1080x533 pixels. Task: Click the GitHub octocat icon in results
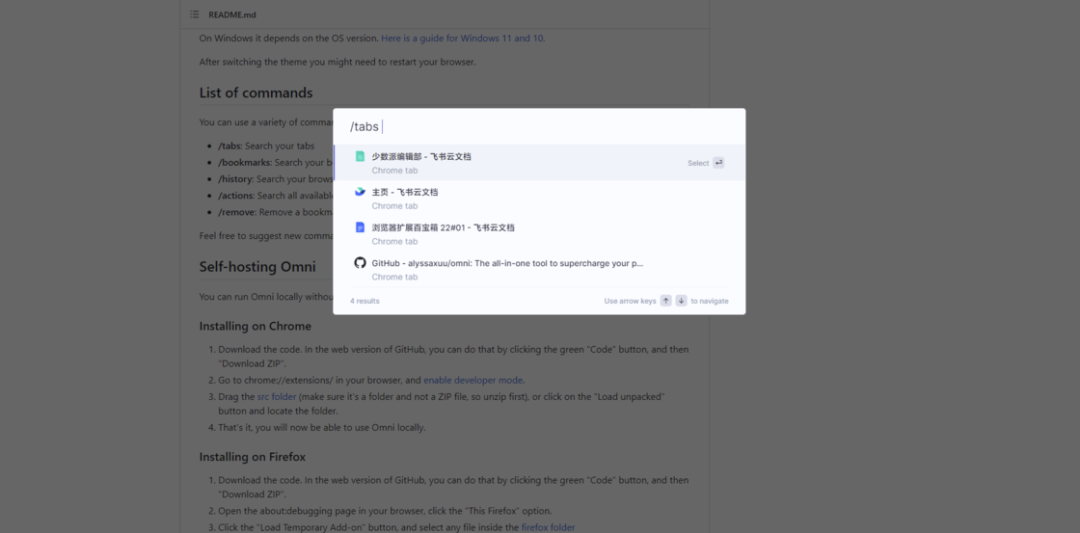click(360, 262)
